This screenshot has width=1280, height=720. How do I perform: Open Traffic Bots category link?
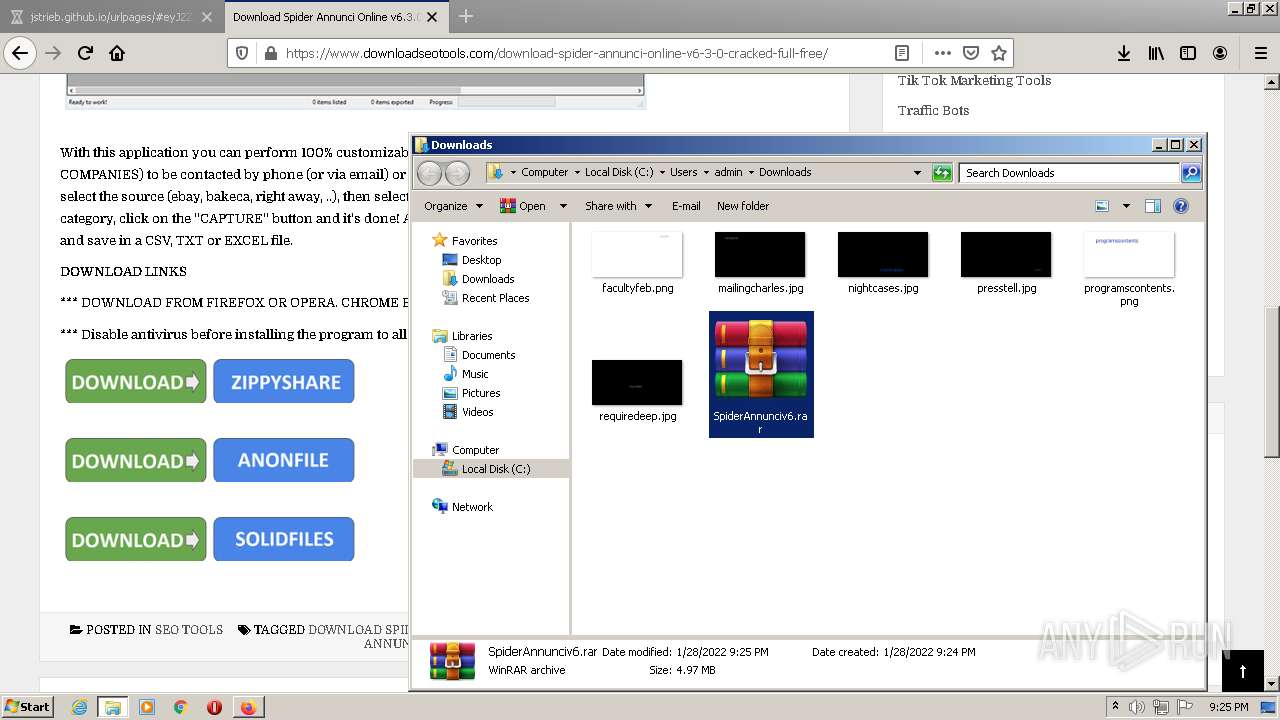[x=933, y=110]
